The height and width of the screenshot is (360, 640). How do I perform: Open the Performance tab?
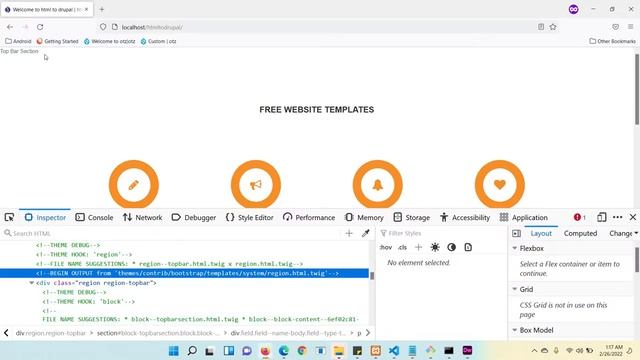pos(309,217)
